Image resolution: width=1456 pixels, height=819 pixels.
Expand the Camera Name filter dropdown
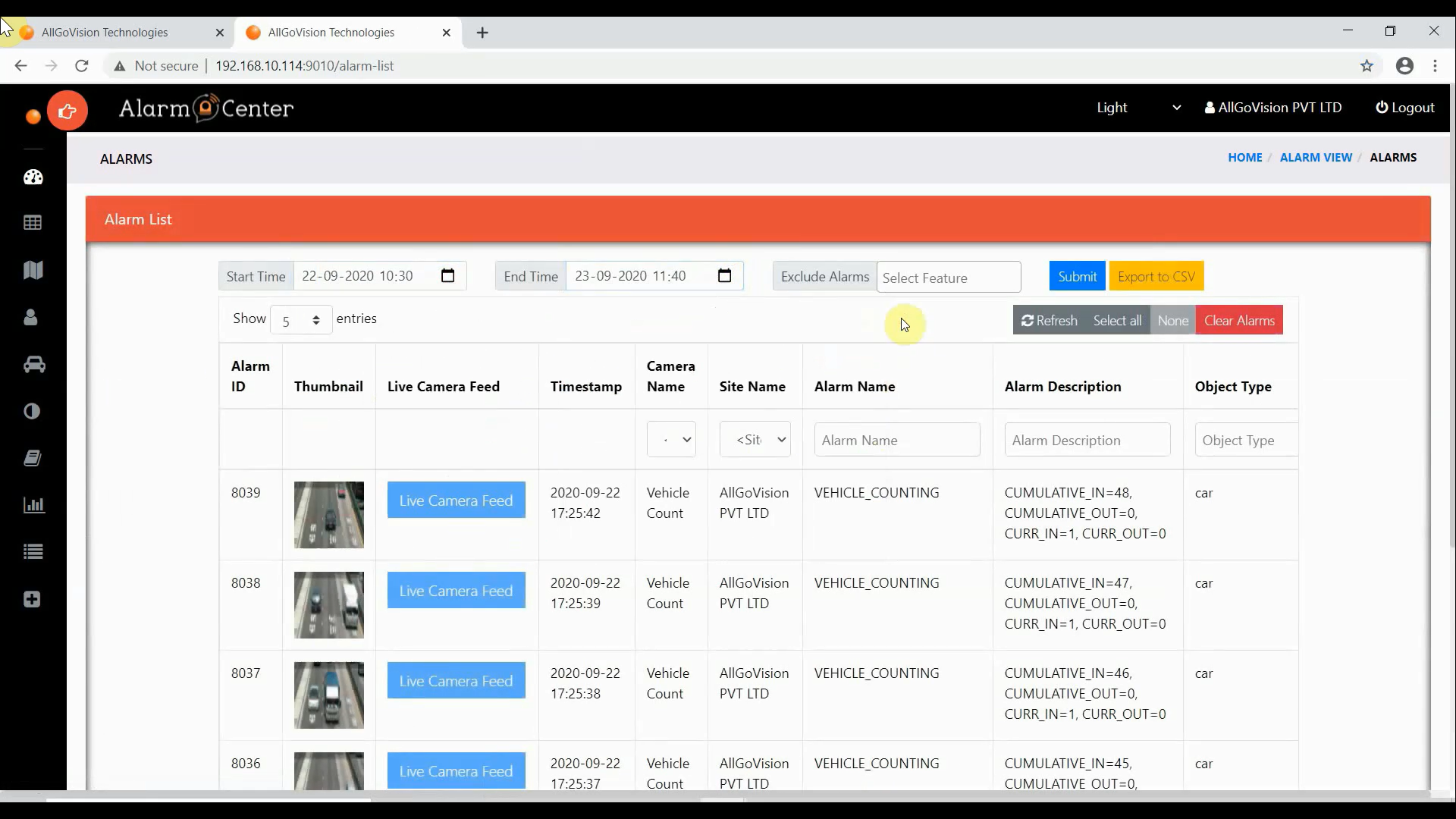[670, 440]
